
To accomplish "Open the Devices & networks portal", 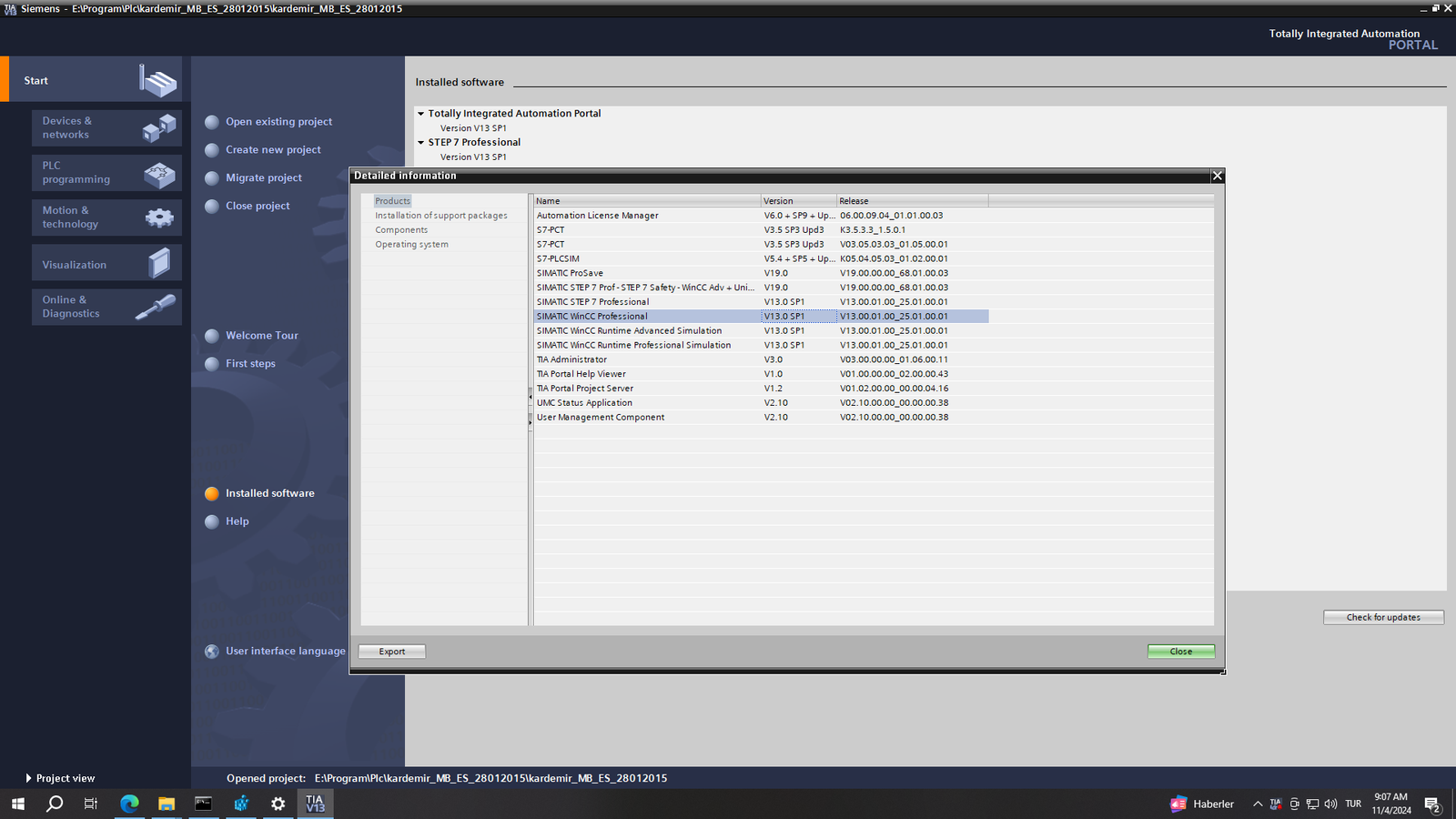I will tap(106, 128).
